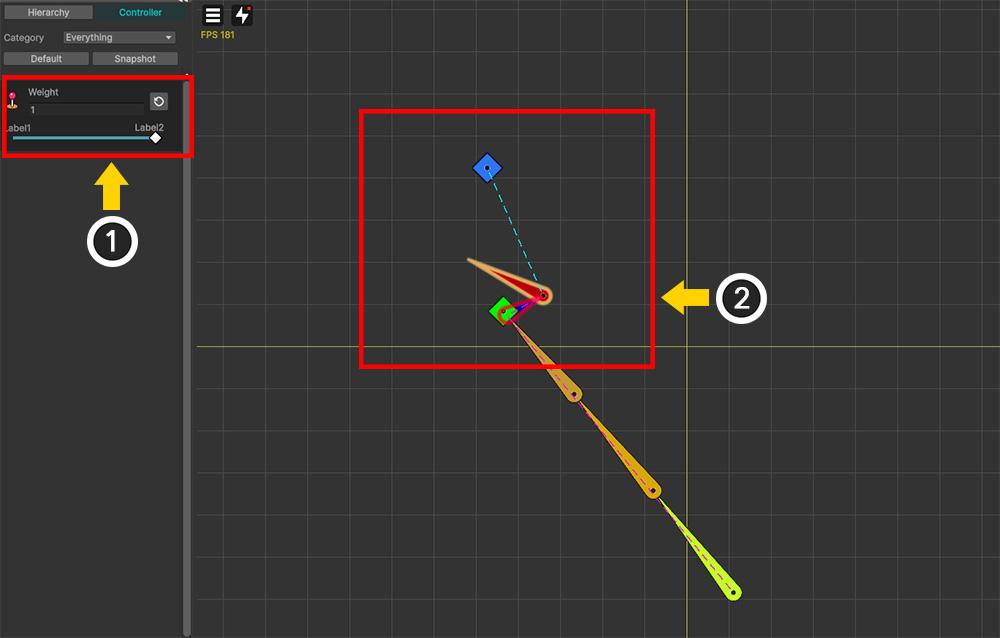Click the Weight value input field
This screenshot has width=1000, height=638.
[x=85, y=109]
